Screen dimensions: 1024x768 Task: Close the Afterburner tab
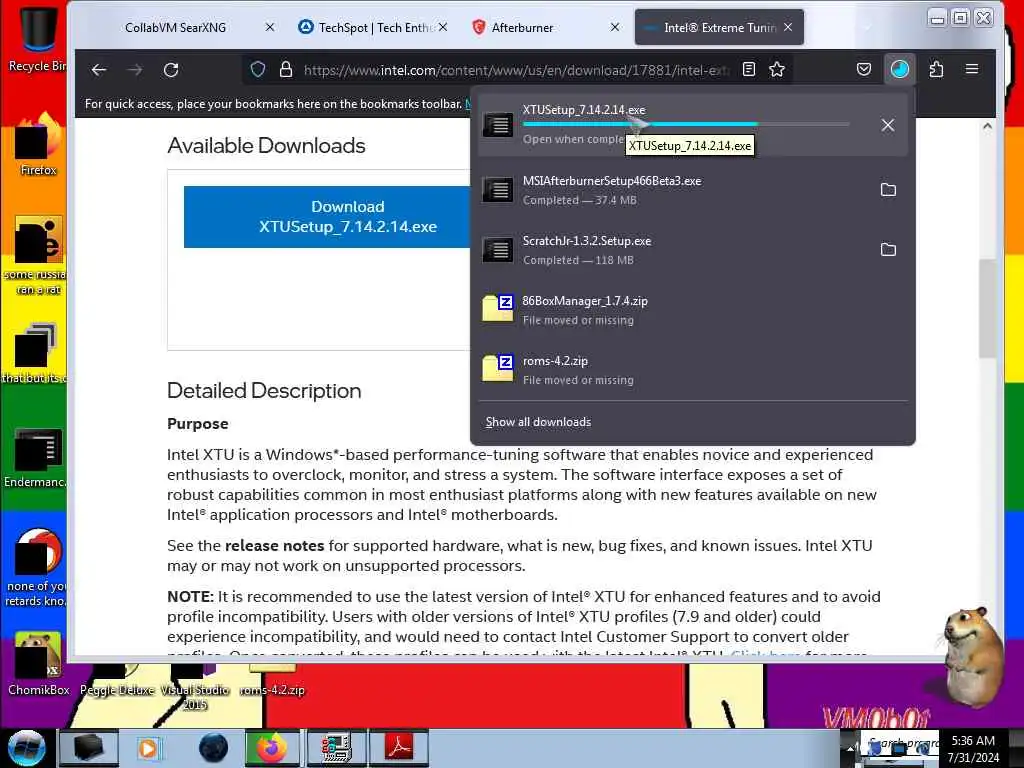point(615,27)
